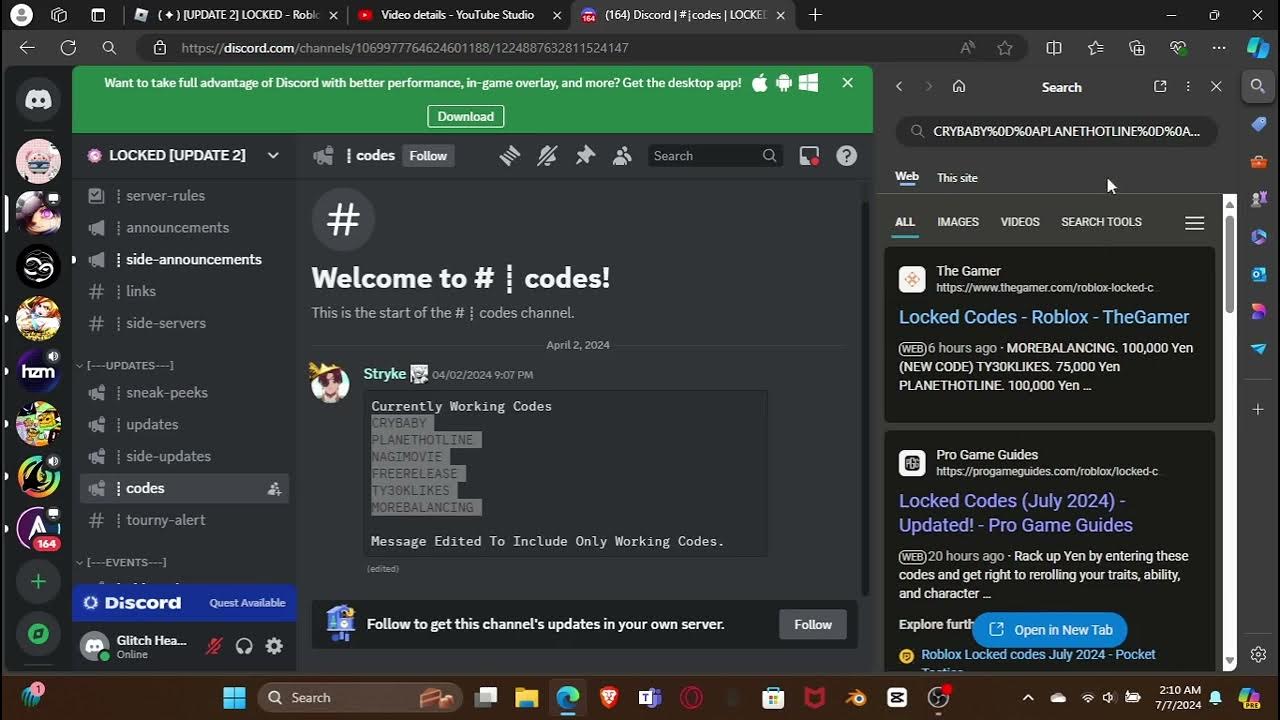This screenshot has width=1280, height=720.
Task: Create invite icon on codes channel
Action: coord(274,489)
